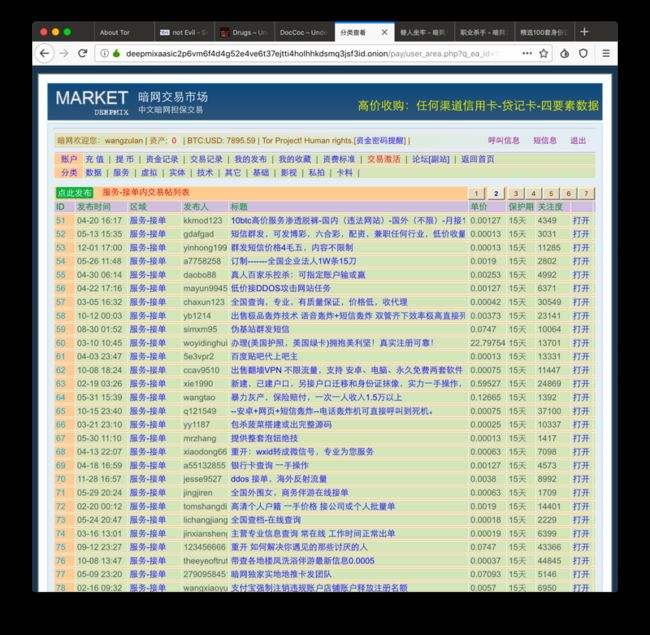The height and width of the screenshot is (635, 650).
Task: Click the green 点此发布 button
Action: pos(75,193)
